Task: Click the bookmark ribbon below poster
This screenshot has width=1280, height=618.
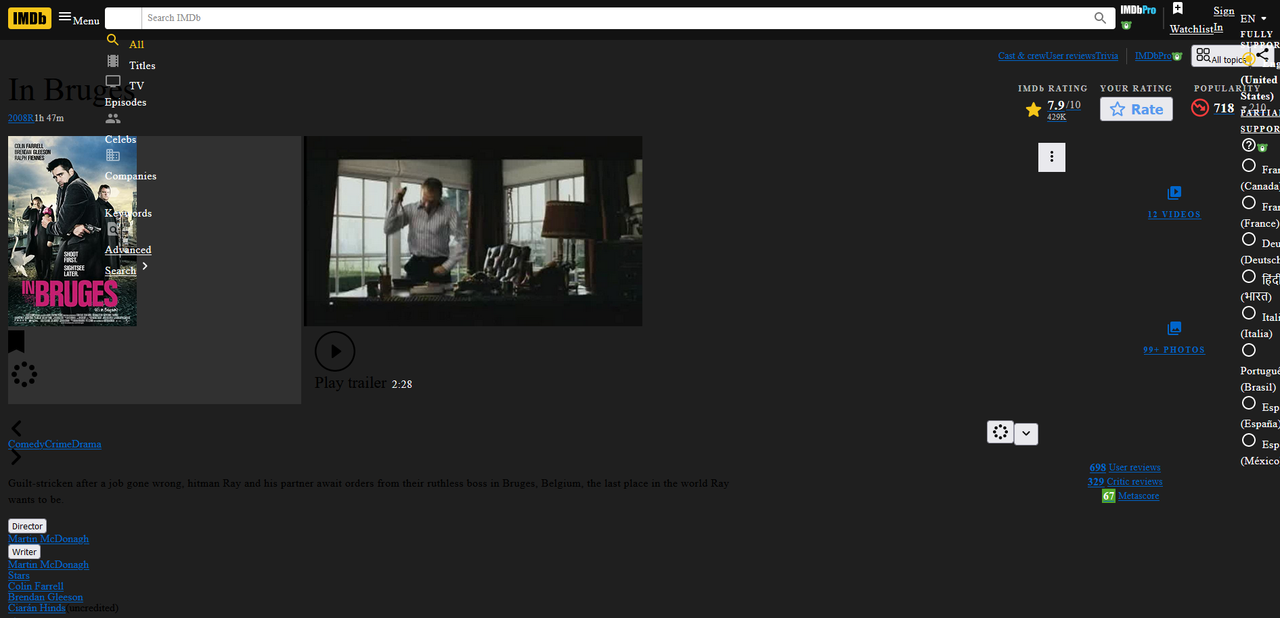Action: pyautogui.click(x=16, y=342)
